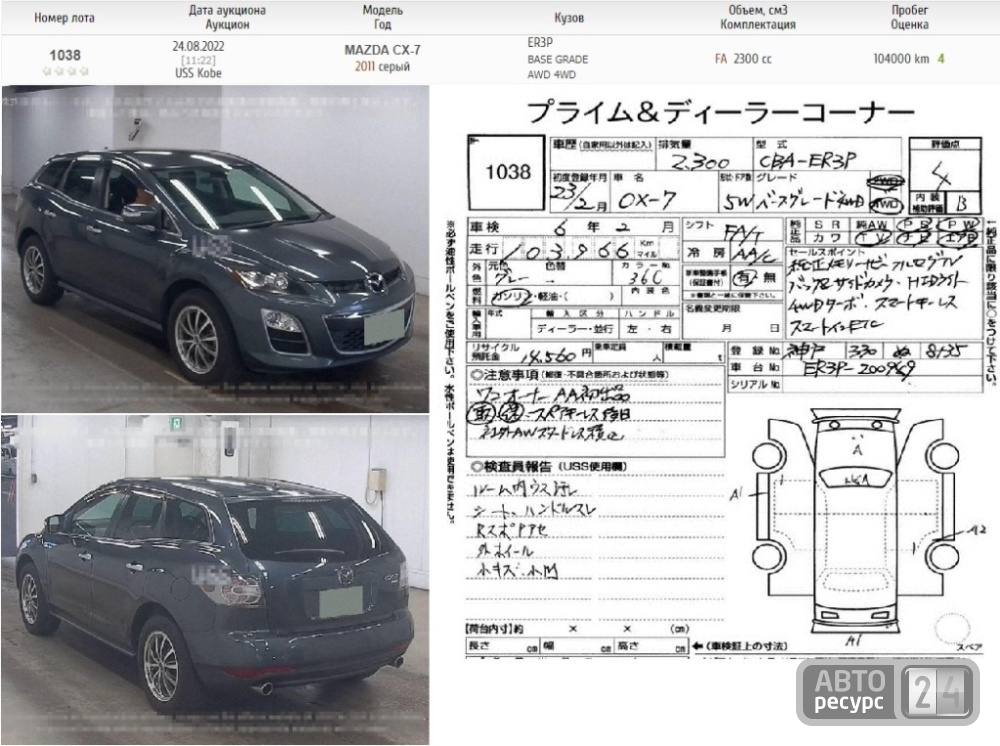Click the star rating under lot 1038
Viewport: 1000px width, 746px height.
tap(65, 71)
